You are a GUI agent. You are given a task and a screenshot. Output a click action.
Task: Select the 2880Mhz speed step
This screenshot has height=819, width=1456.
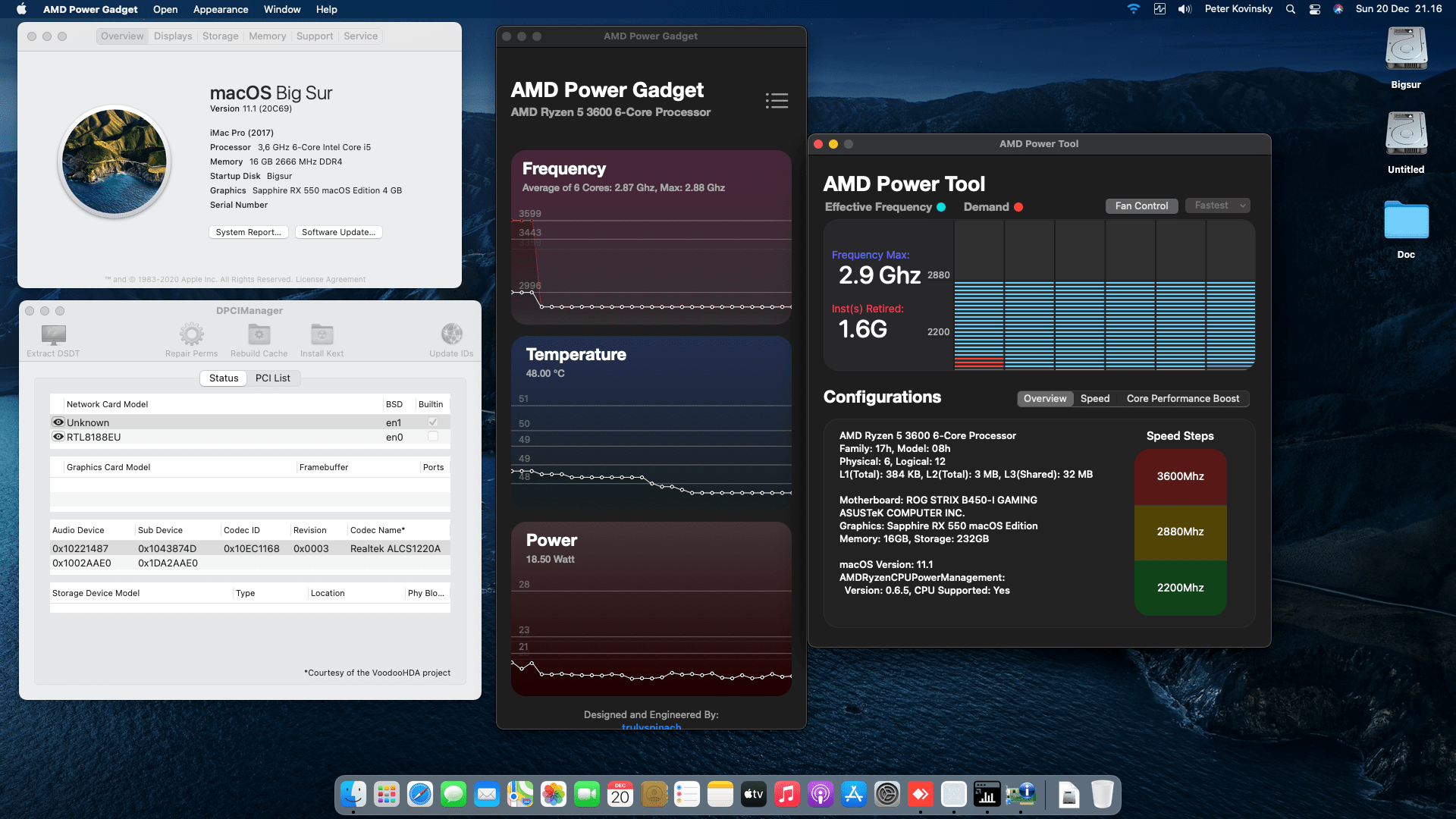coord(1181,532)
